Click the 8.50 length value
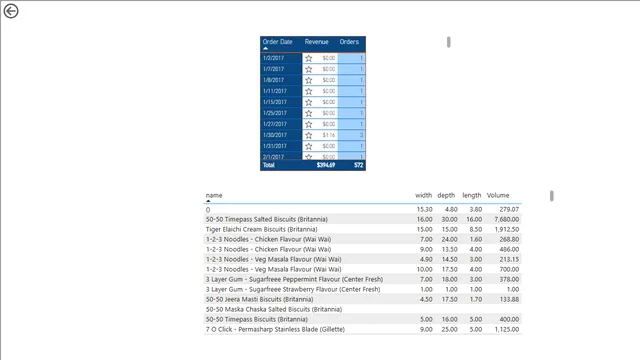Screen dimensions: 640x360 point(476,229)
